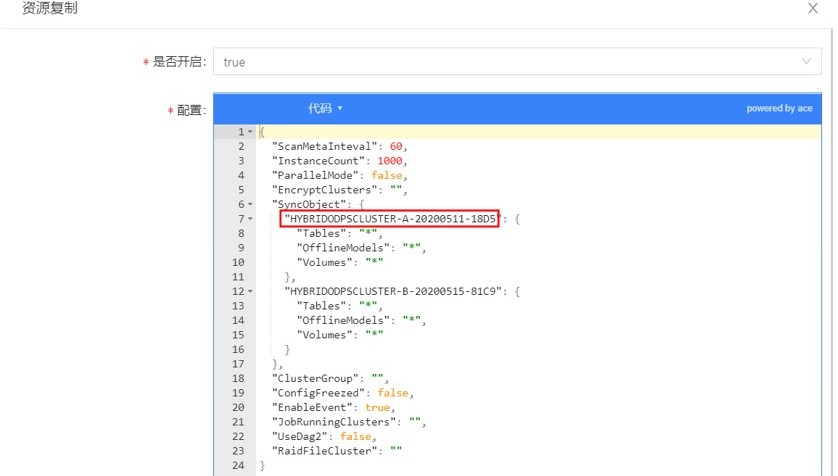
Task: Click "HYBRIDODPSCLUSTER-B-20200515-81C9" cluster name
Action: coord(393,291)
